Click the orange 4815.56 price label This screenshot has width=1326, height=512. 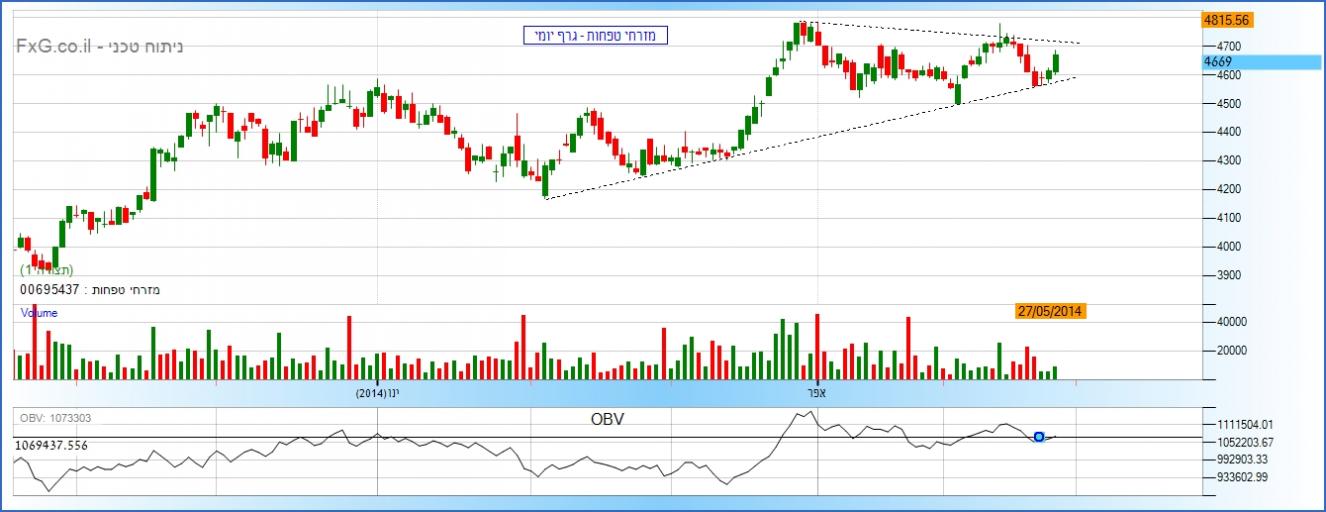click(x=1229, y=20)
